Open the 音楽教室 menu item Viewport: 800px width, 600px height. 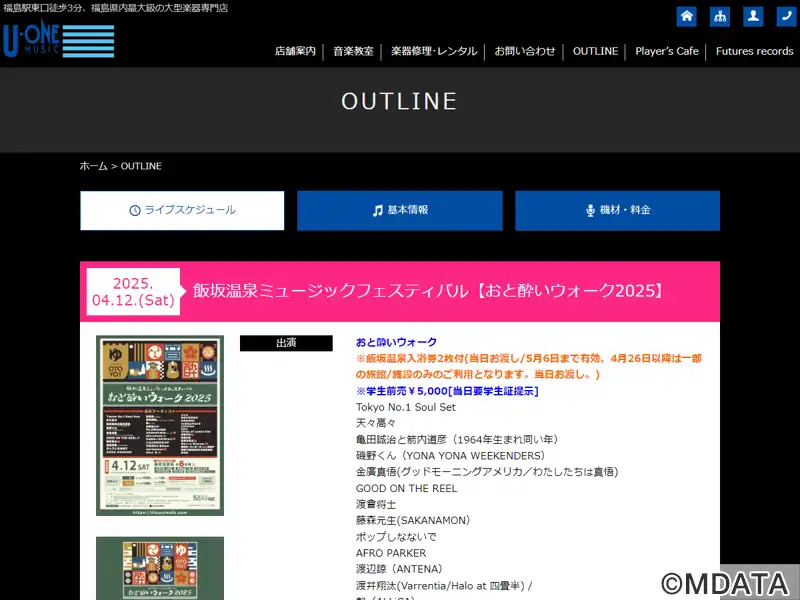tap(353, 51)
